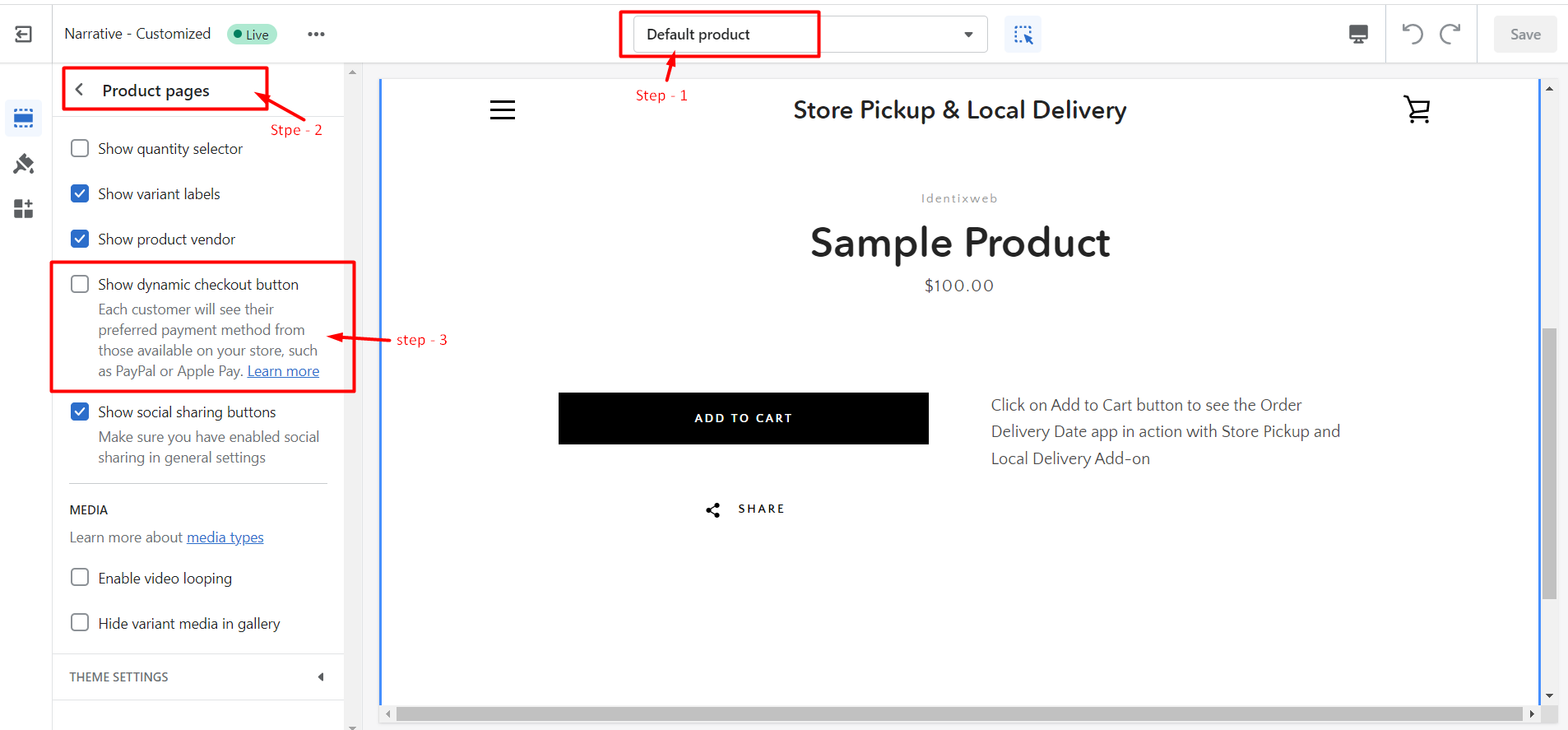
Task: Click the Live status badge
Action: pos(252,34)
